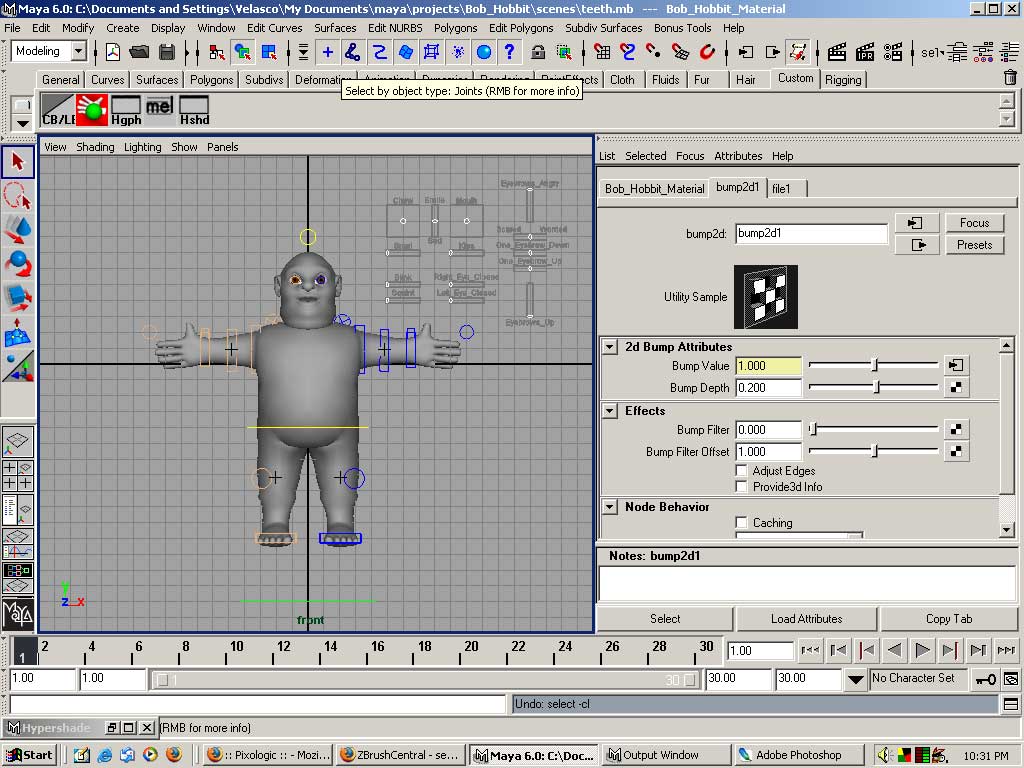Check the Provide3d Info option
The height and width of the screenshot is (768, 1024).
(x=741, y=487)
